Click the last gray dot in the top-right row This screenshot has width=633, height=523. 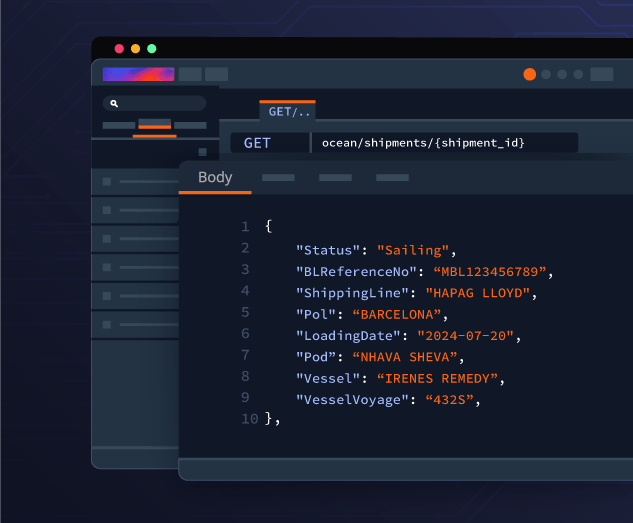click(578, 74)
